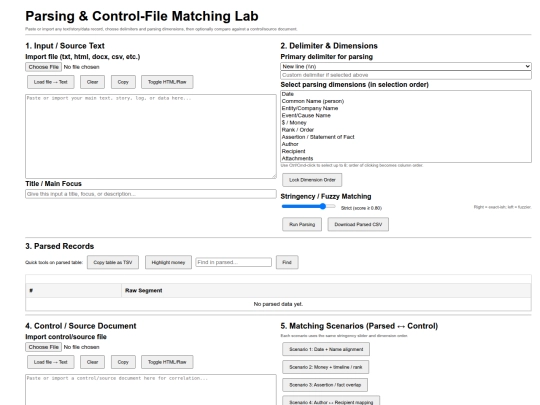Click top 'Load file → Text' button
Viewport: 540px width, 405px height.
pyautogui.click(x=51, y=82)
